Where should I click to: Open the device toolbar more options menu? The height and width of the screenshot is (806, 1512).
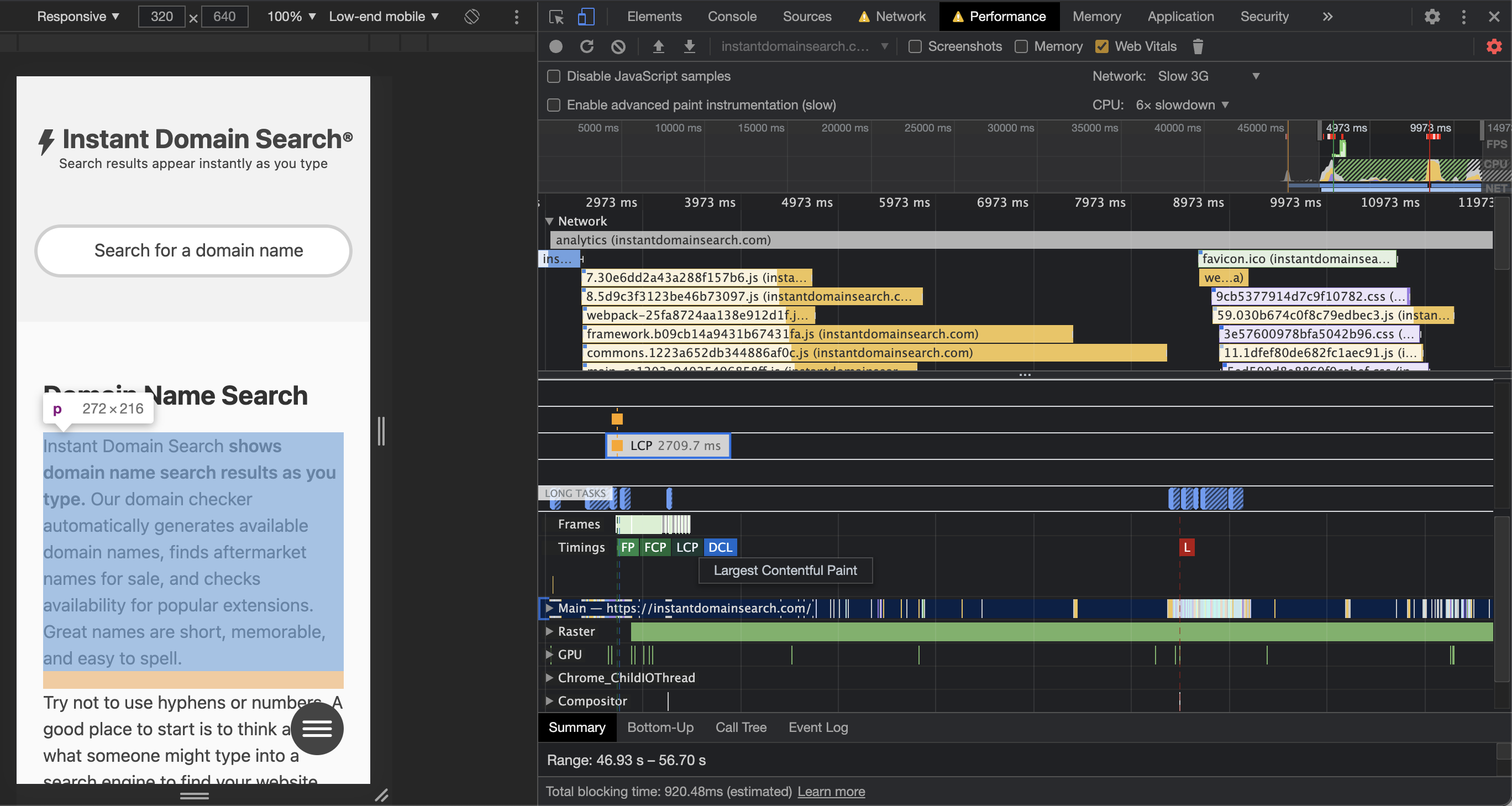click(517, 17)
